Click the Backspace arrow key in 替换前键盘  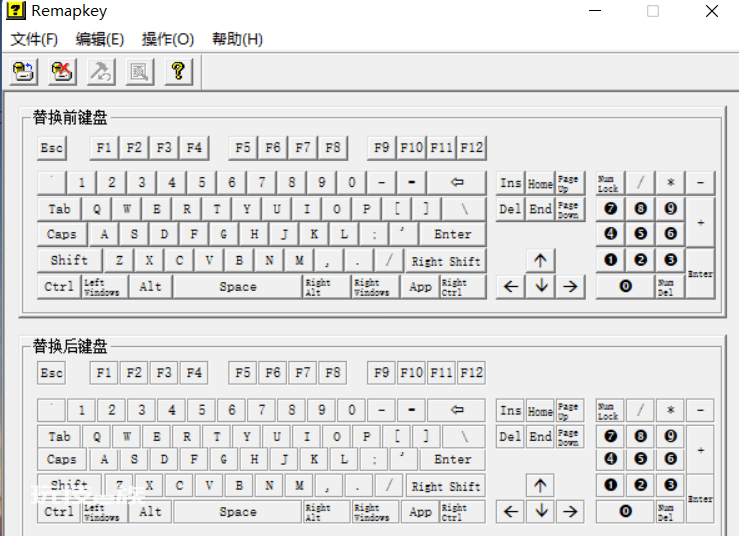point(457,183)
